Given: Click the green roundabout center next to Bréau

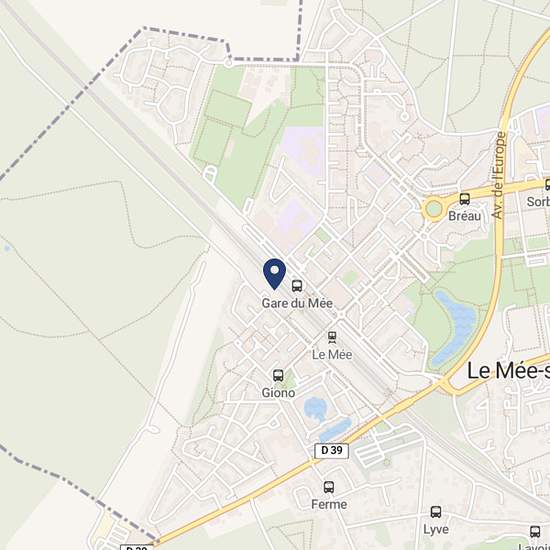Looking at the screenshot, I should pos(434,209).
